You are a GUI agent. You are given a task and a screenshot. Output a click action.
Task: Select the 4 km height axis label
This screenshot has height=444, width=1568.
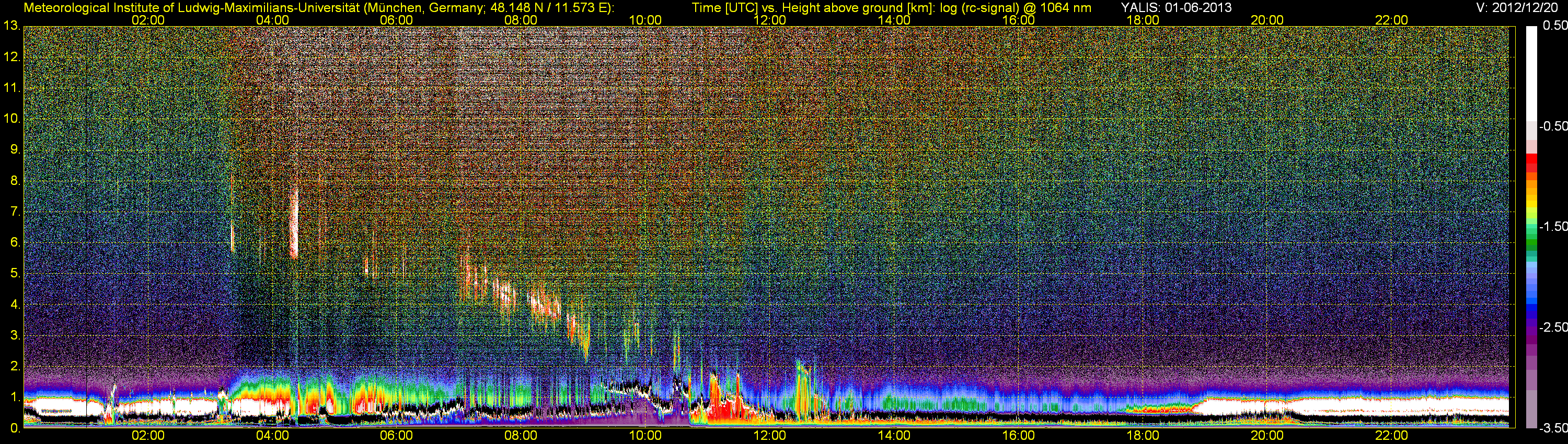pos(15,305)
